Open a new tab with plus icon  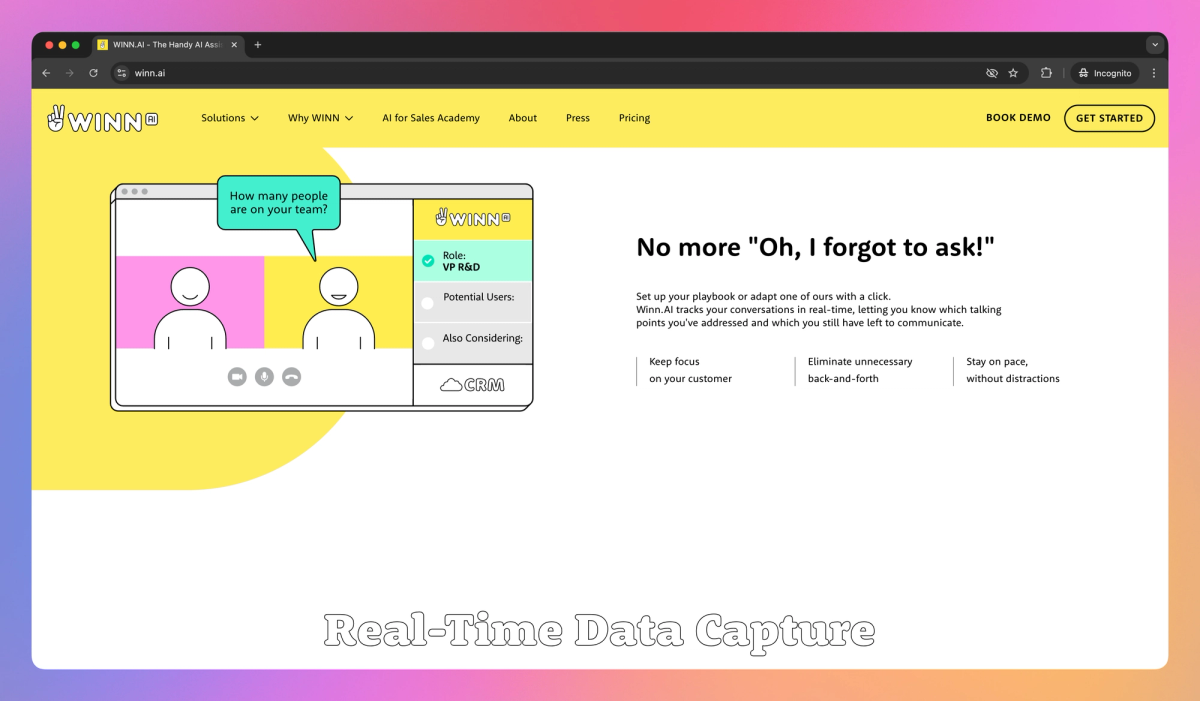(x=258, y=45)
